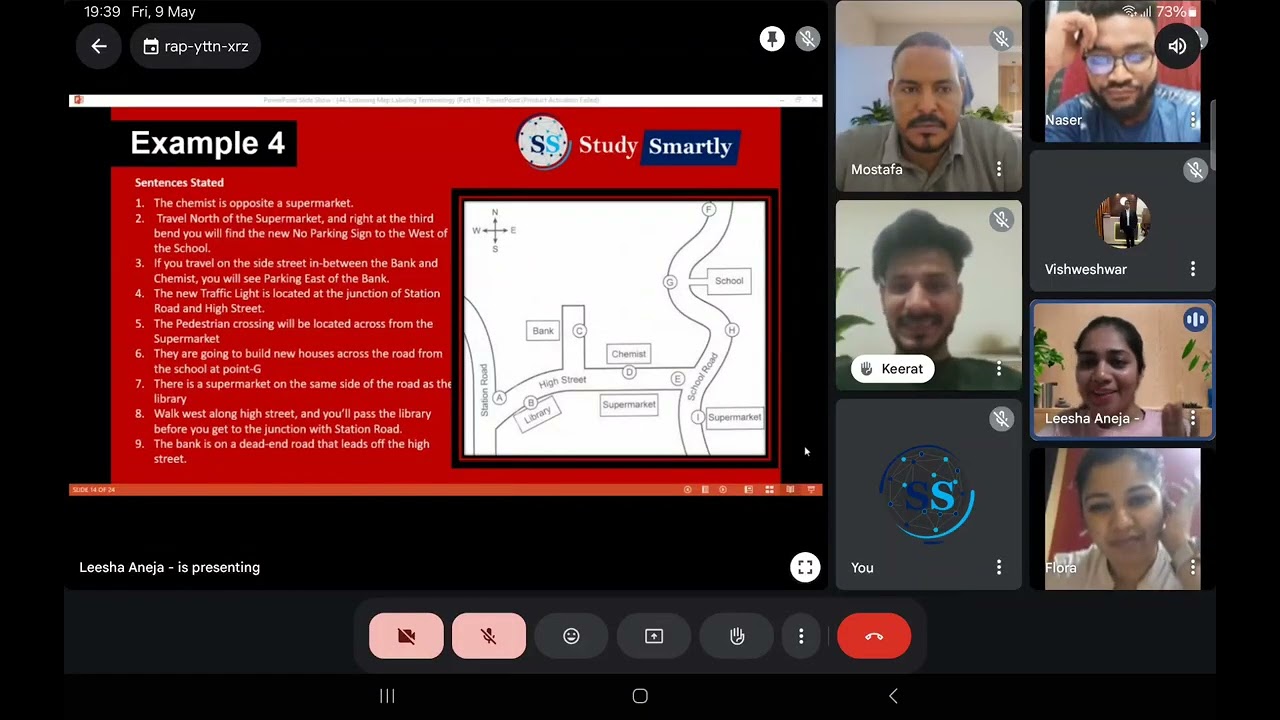This screenshot has height=720, width=1280.
Task: Leave the call with red button
Action: (874, 636)
